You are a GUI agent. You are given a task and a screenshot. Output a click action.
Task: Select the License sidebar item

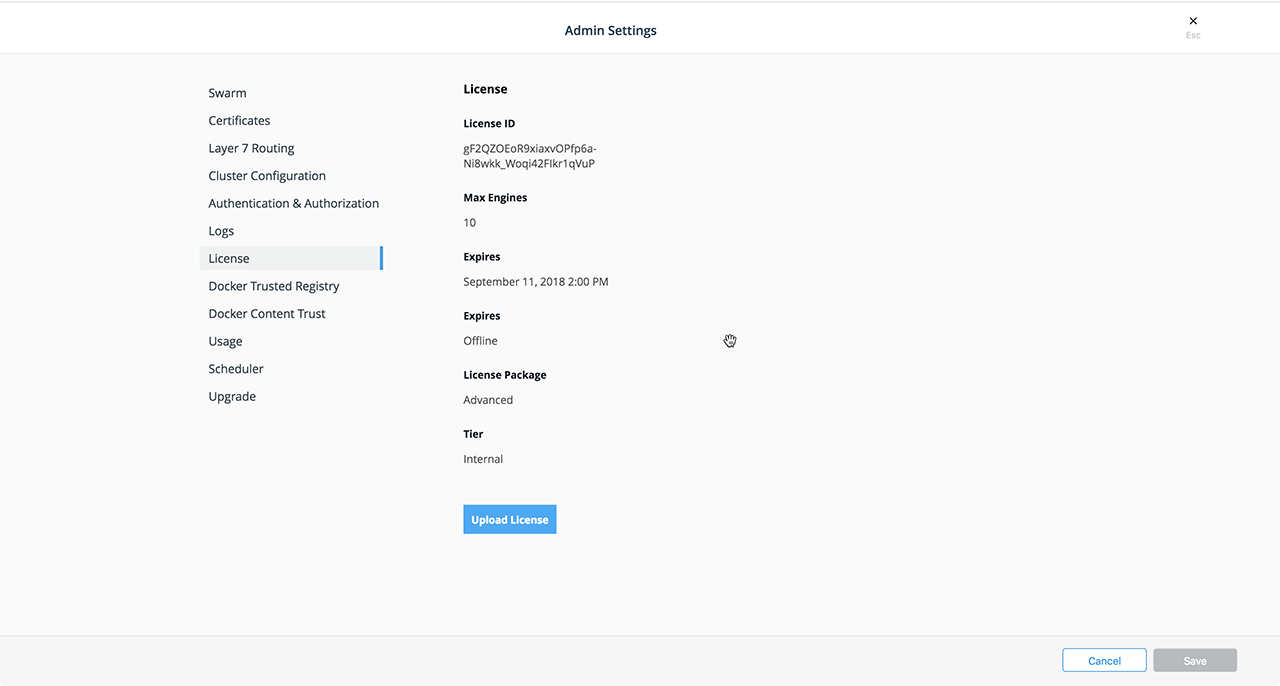[x=229, y=258]
